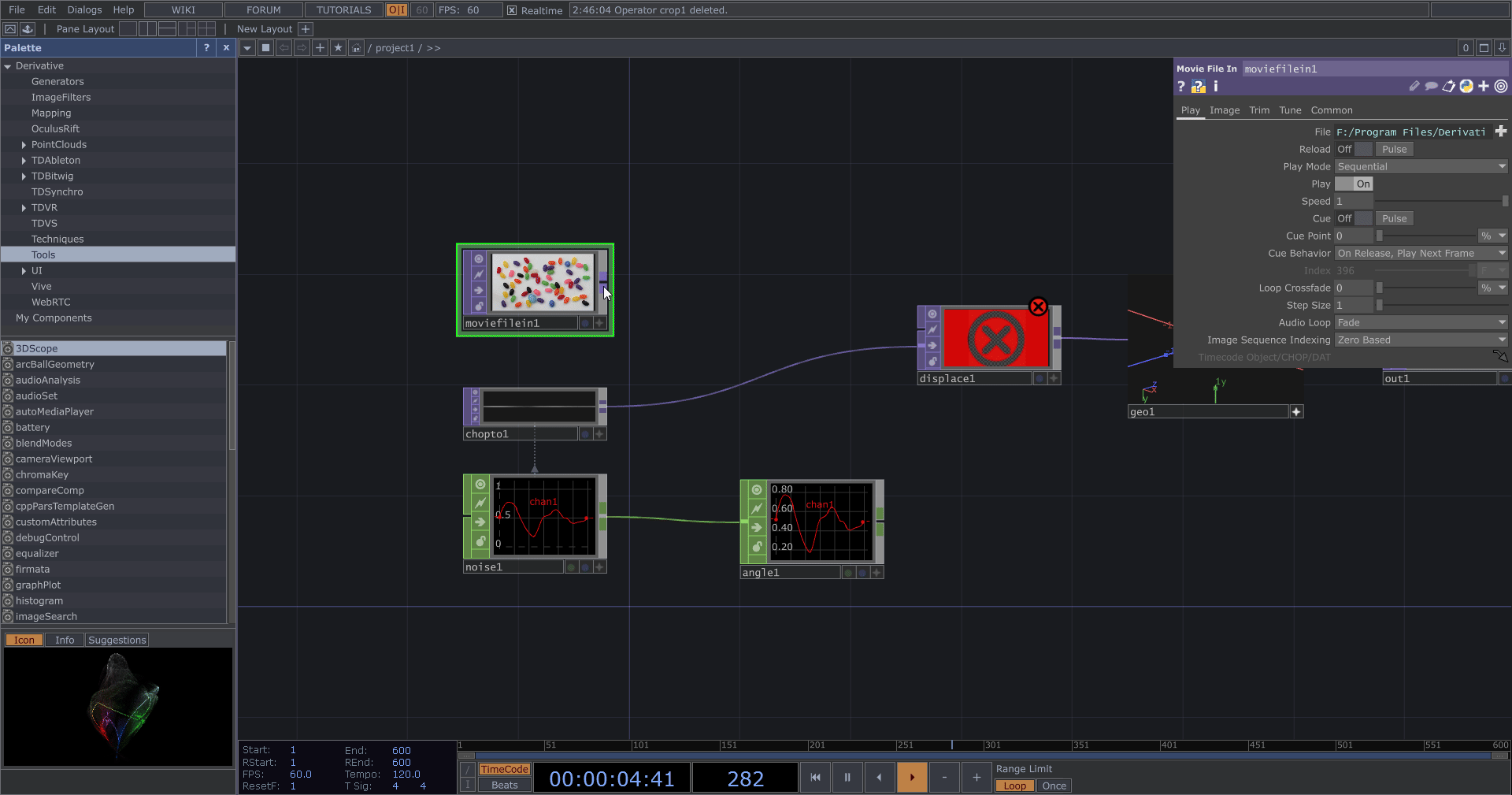Click the Pulse button next to Cue

pos(1394,219)
